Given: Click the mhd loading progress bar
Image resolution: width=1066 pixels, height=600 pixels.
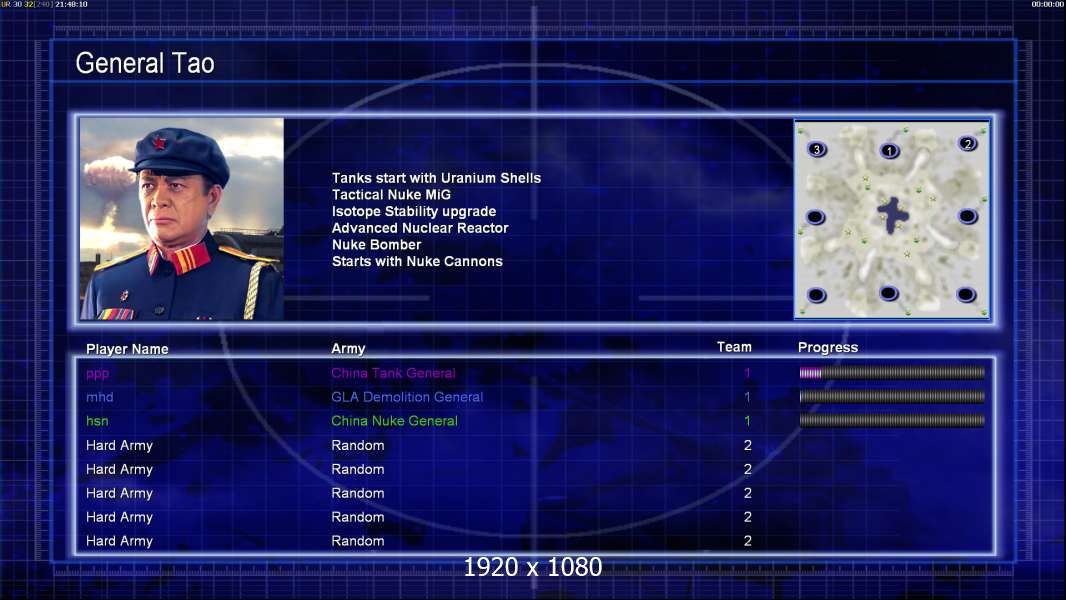Looking at the screenshot, I should [892, 397].
